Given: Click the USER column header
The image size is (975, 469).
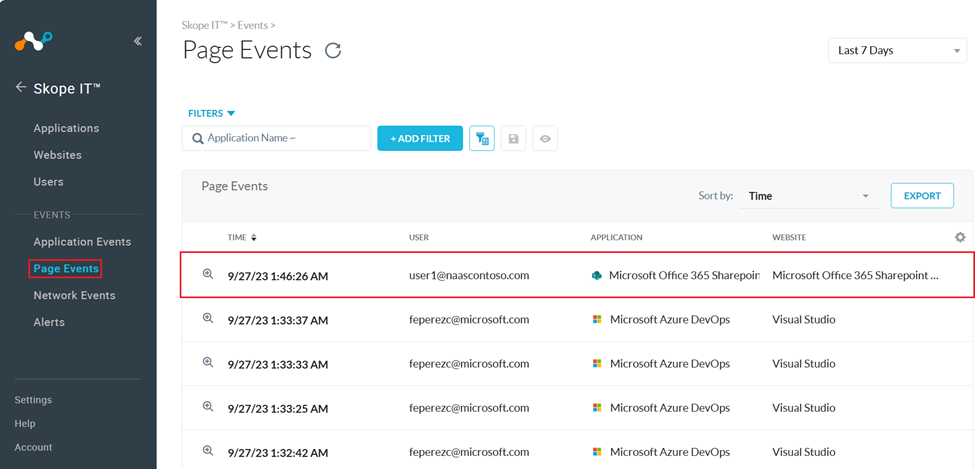Looking at the screenshot, I should click(x=419, y=238).
